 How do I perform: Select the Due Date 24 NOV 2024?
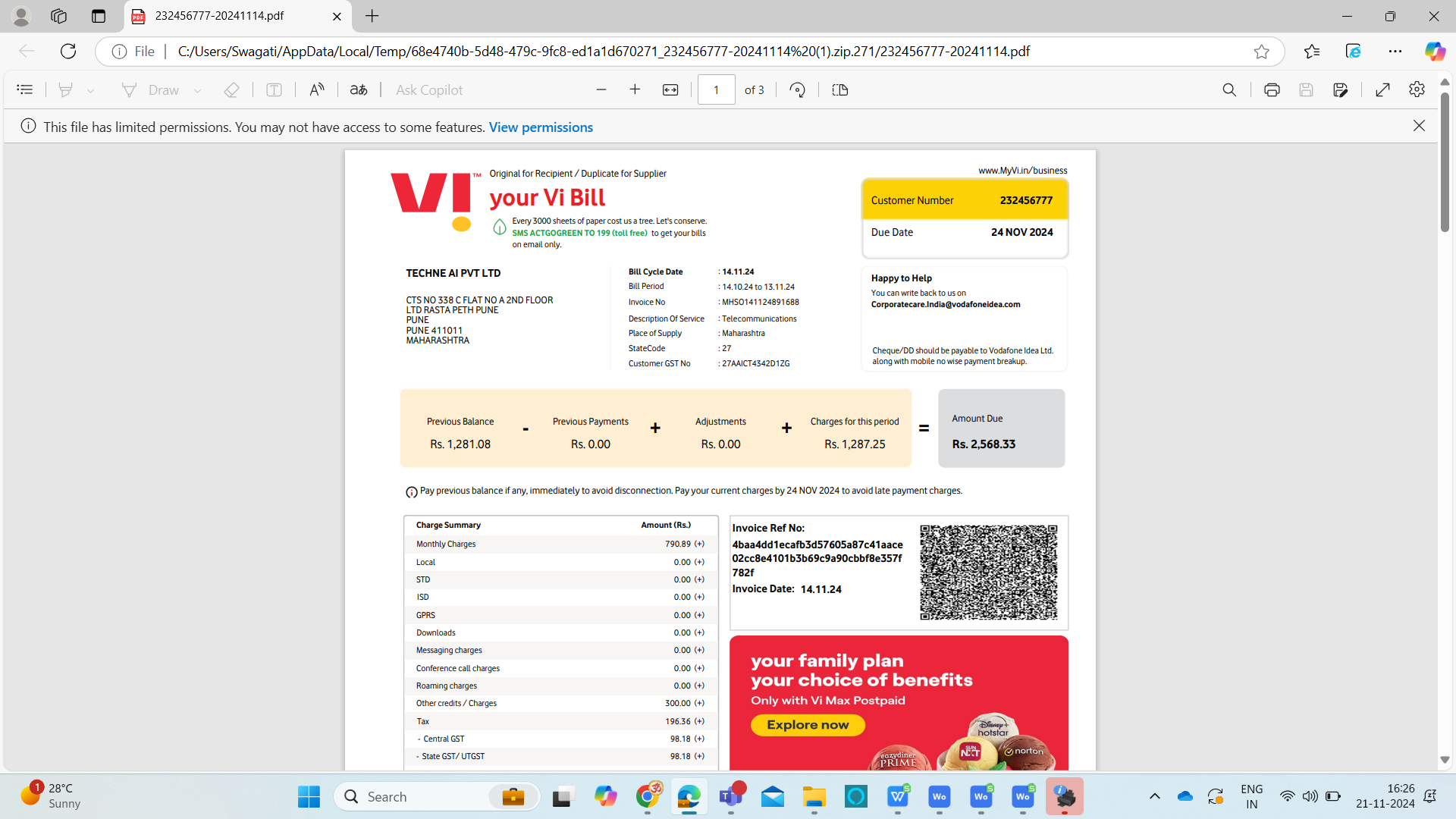click(1021, 233)
